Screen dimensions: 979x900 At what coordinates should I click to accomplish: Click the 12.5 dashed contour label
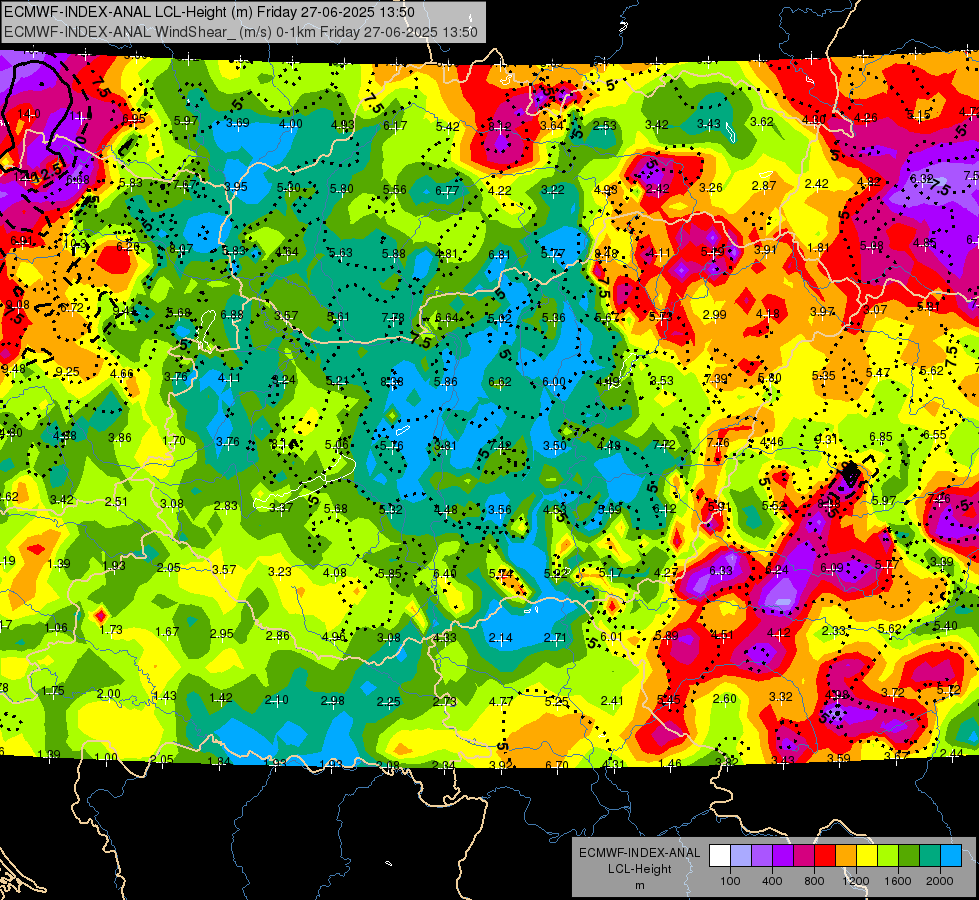(50, 174)
